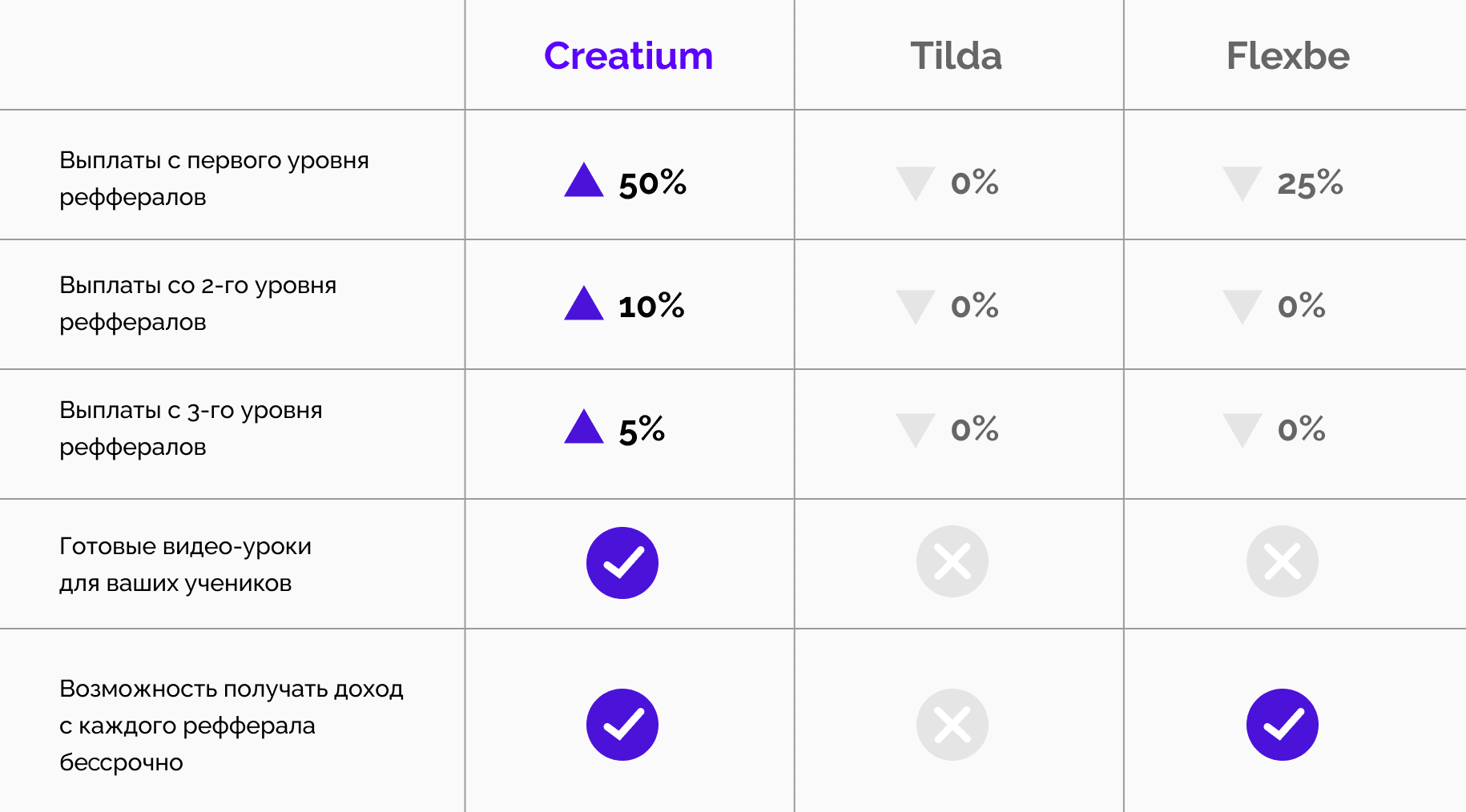
Task: Click the purple up triangle beside 10%
Action: point(583,305)
